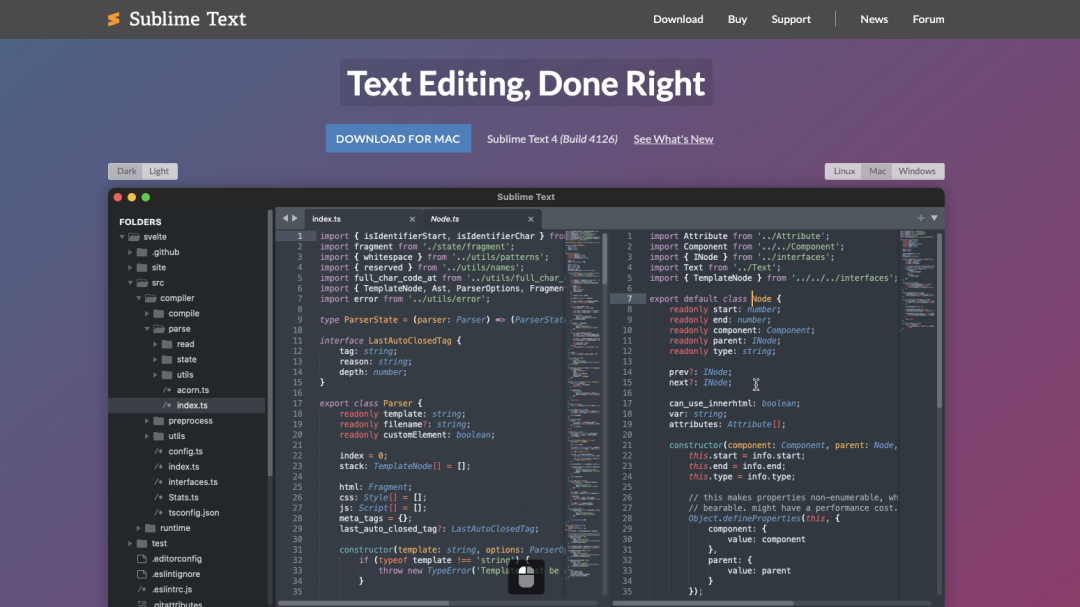Click the compiler folder icon
Screen dimensions: 1080x607
click(150, 298)
